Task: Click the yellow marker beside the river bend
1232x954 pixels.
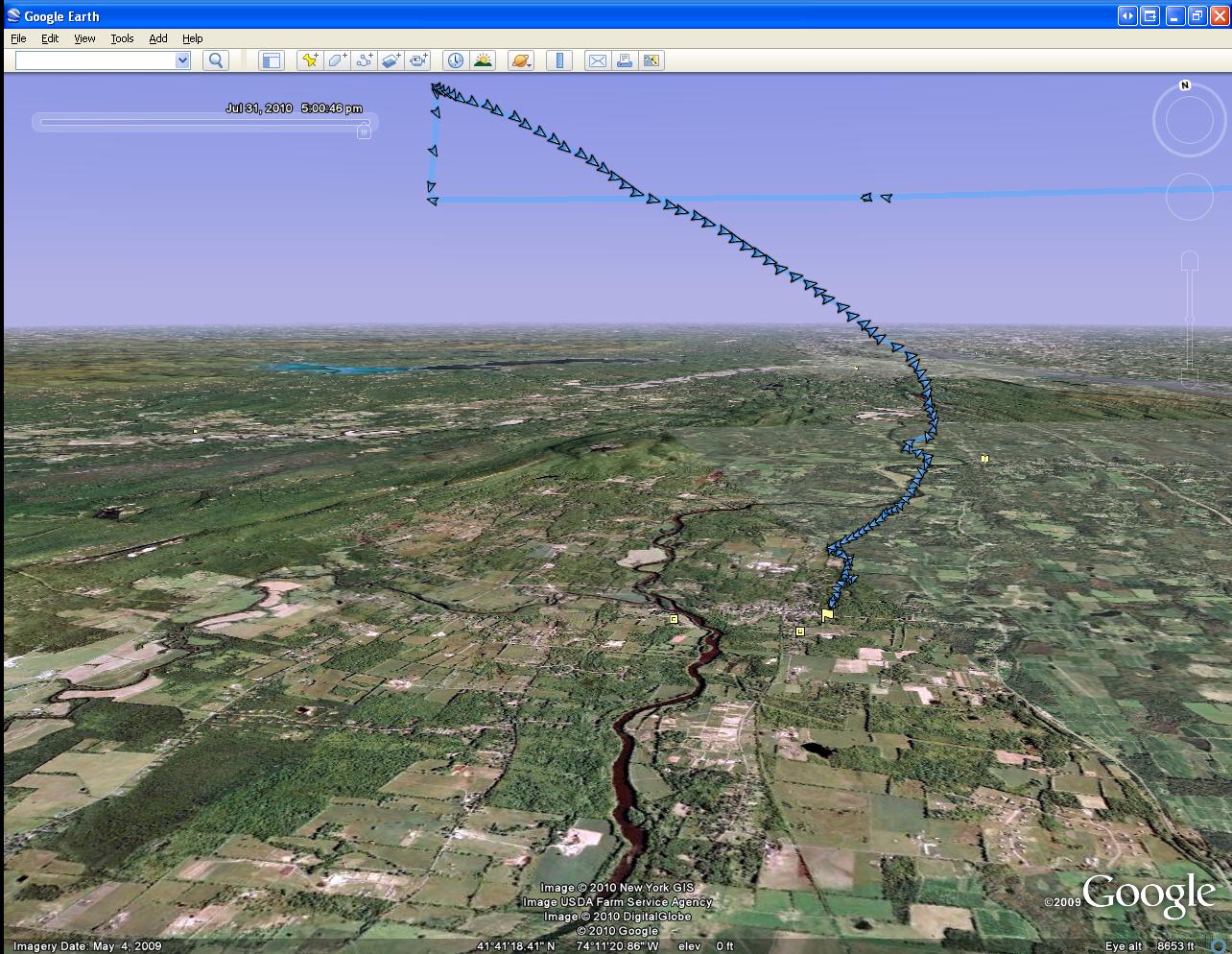Action: 674,619
